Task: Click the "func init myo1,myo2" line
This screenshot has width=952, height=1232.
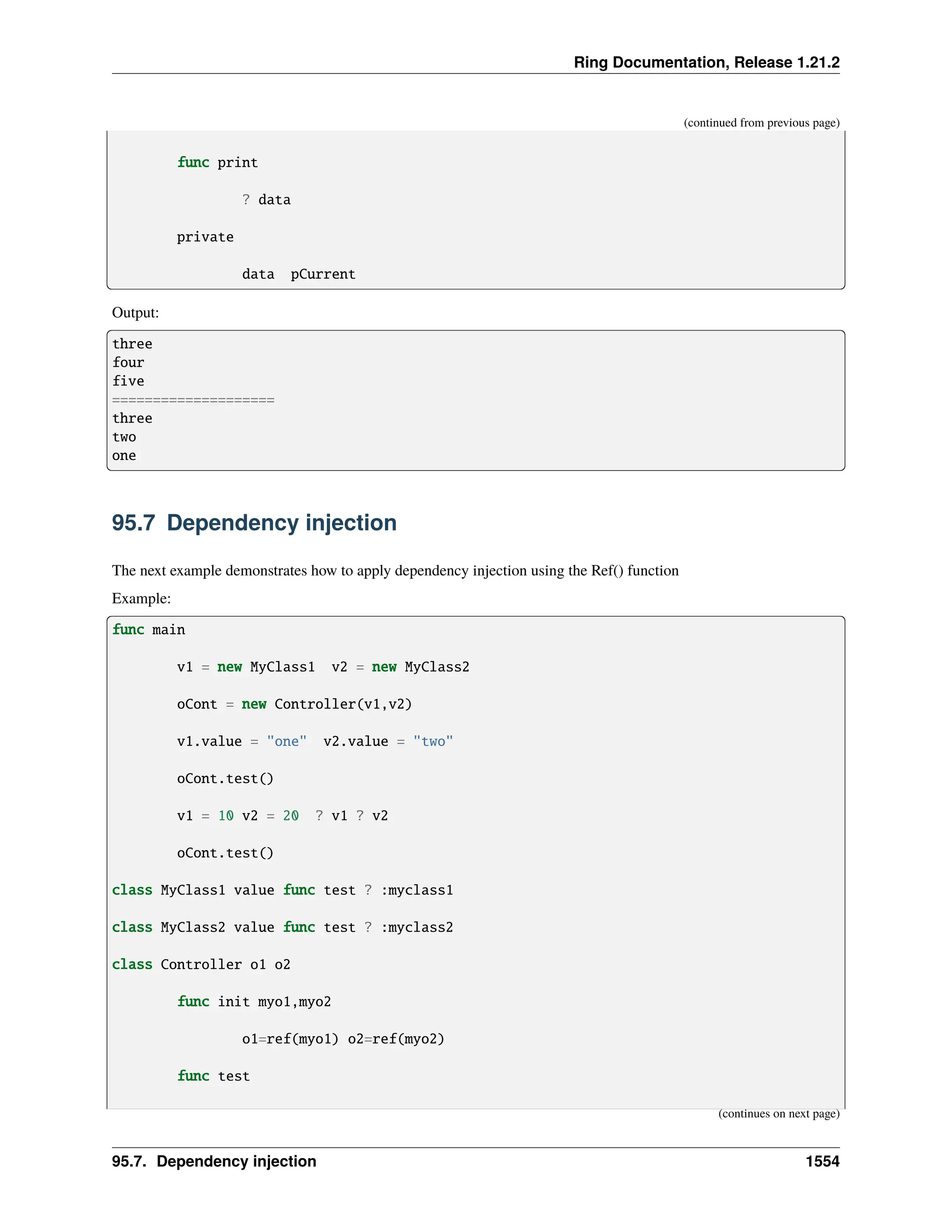Action: (254, 1002)
